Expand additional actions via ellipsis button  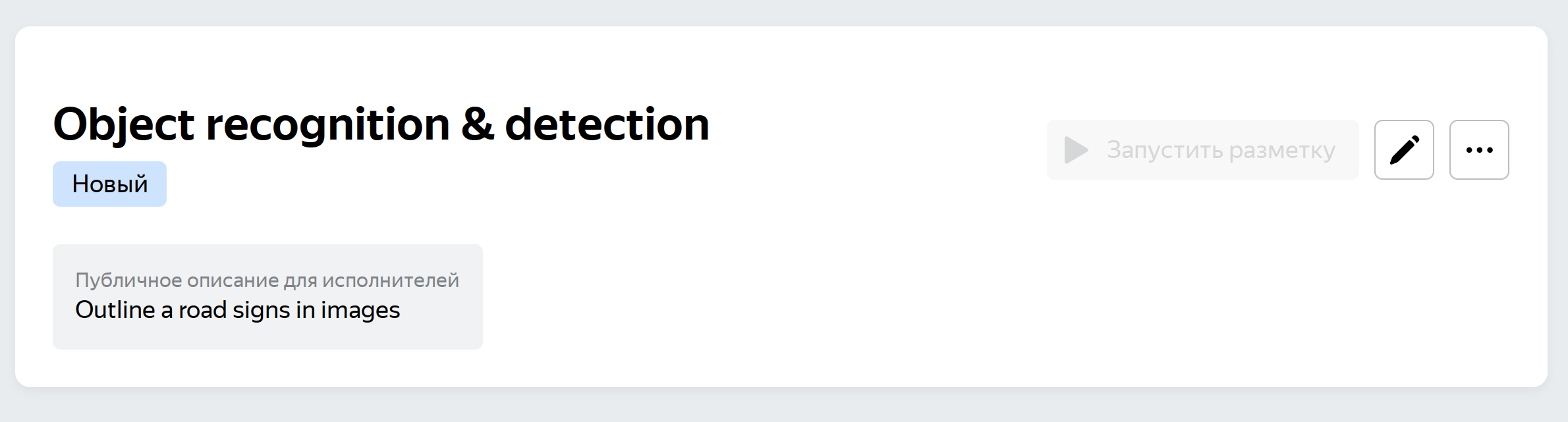pyautogui.click(x=1479, y=149)
